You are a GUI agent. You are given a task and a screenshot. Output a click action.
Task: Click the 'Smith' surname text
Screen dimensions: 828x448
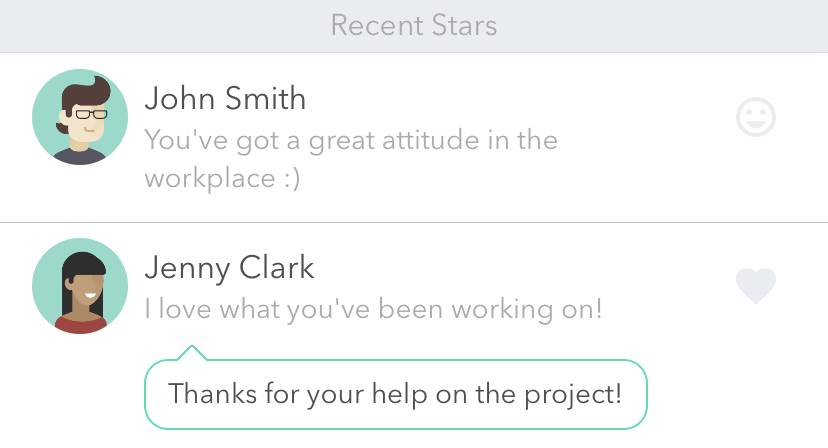266,99
